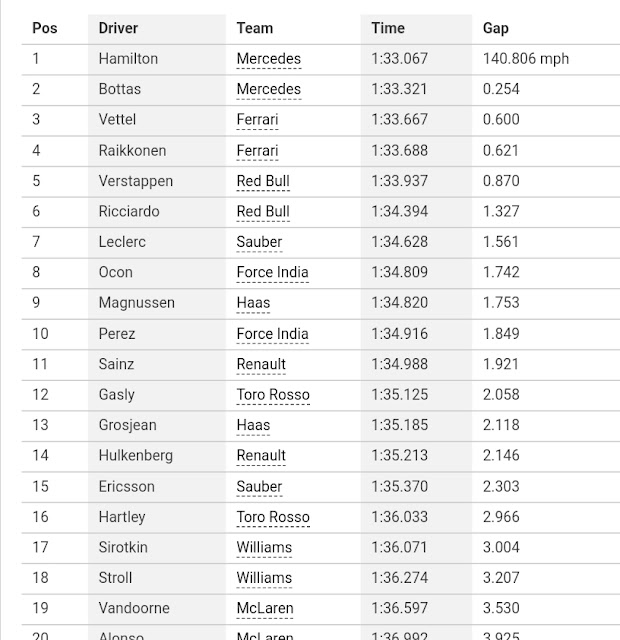This screenshot has height=640, width=620.
Task: Open McLaren link beside Vandoorne
Action: coord(264,608)
